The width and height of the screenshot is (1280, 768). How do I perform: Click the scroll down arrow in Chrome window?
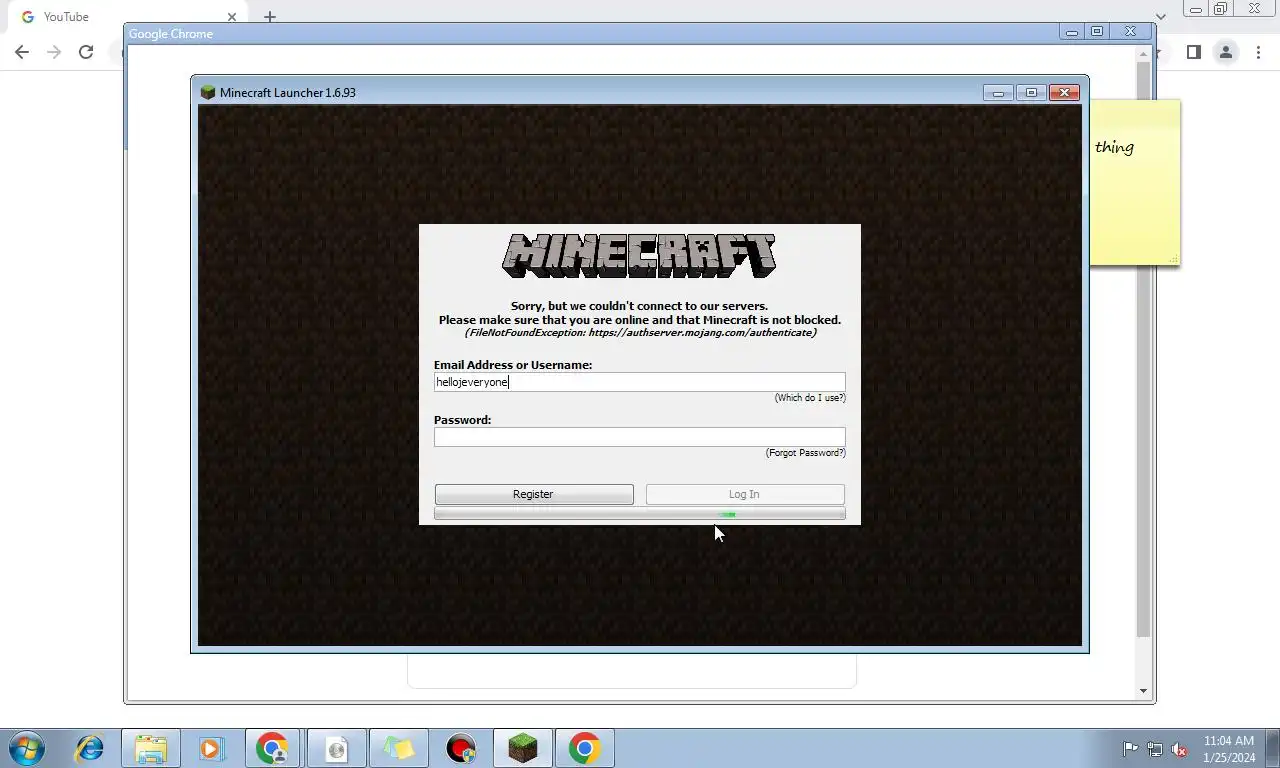(1144, 691)
